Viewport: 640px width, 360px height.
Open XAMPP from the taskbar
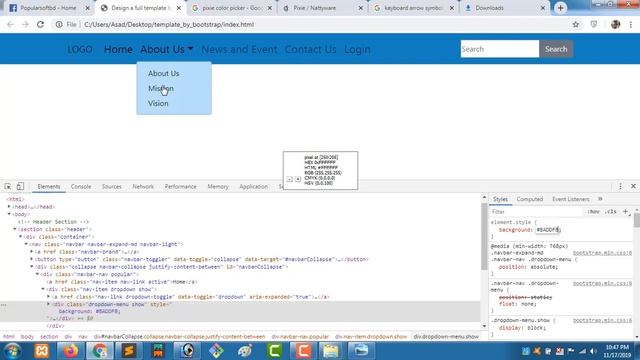click(x=42, y=351)
